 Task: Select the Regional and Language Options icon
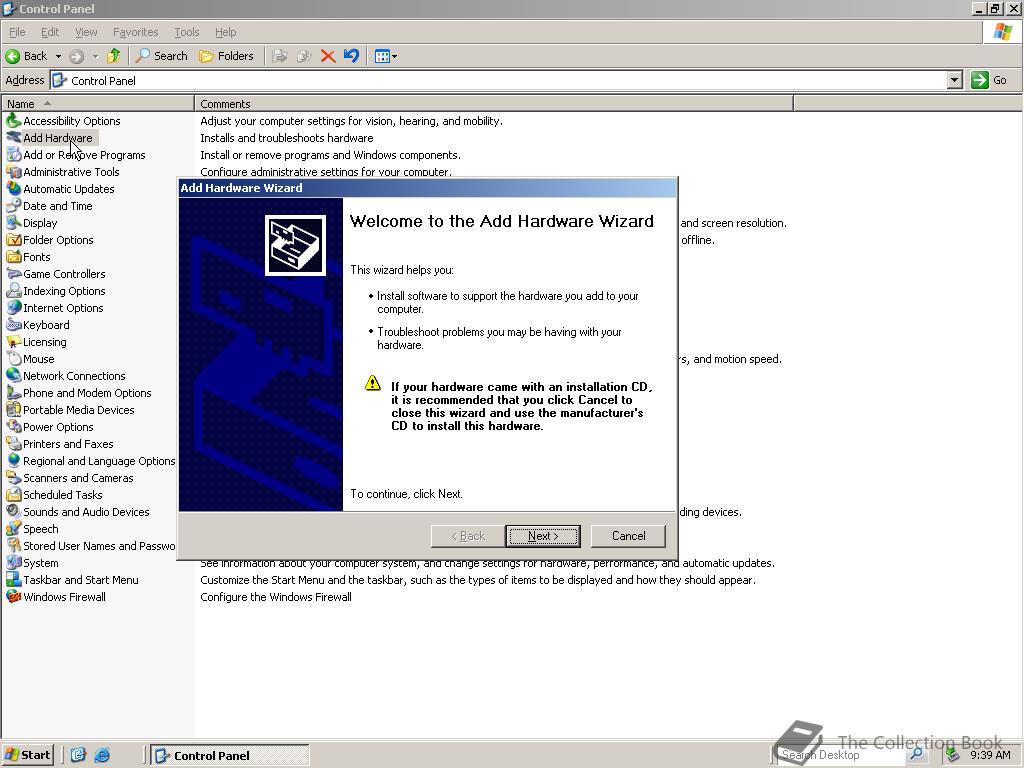[x=13, y=460]
